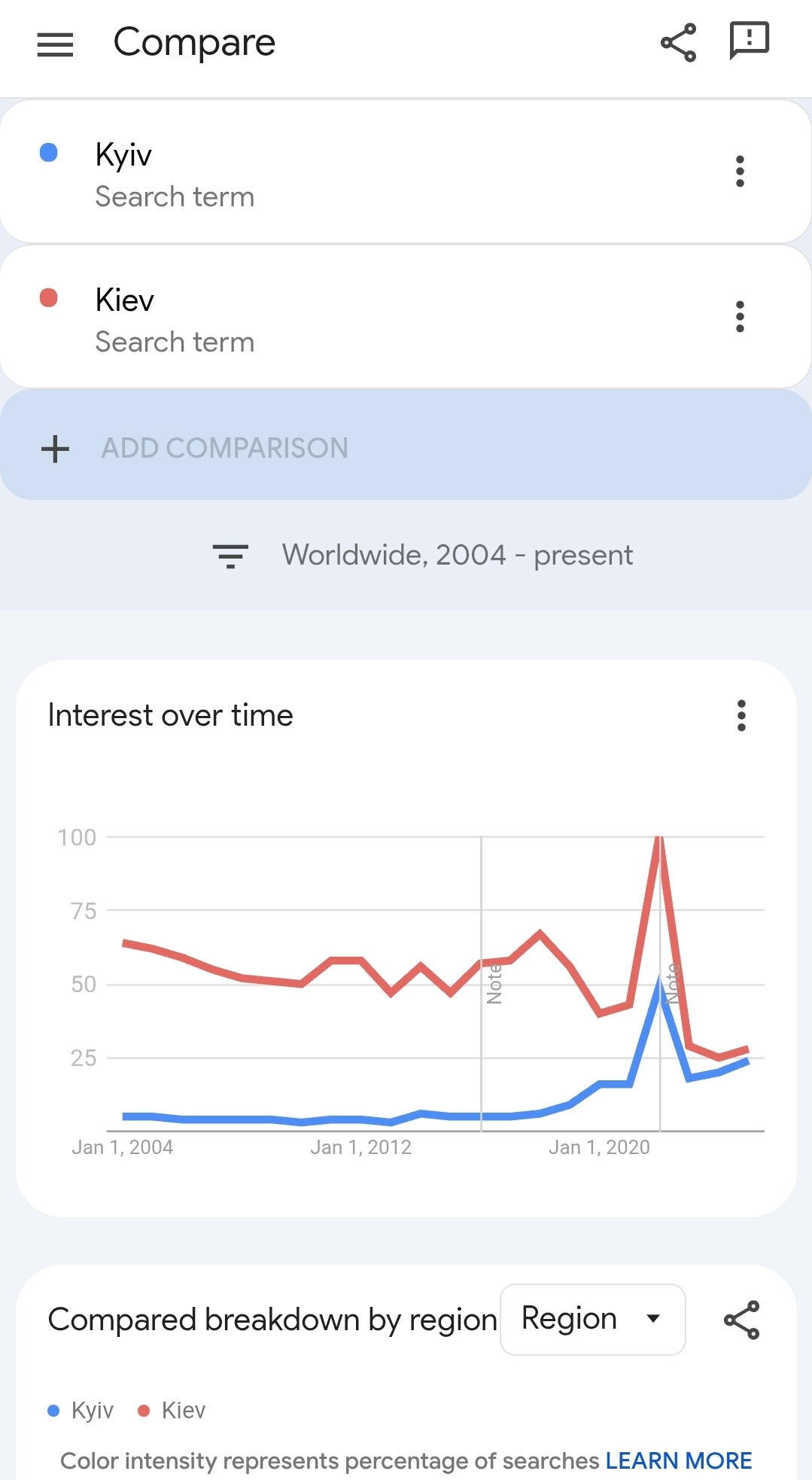Click ADD COMPARISON button
The width and height of the screenshot is (812, 1480).
pos(224,449)
